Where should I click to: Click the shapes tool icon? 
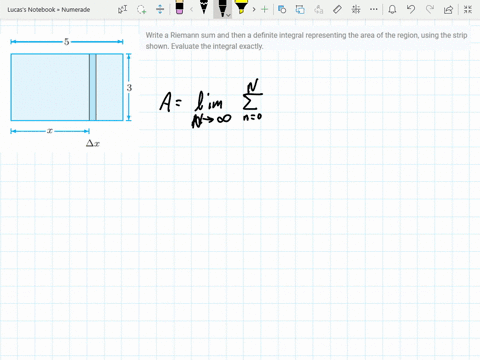pyautogui.click(x=282, y=9)
